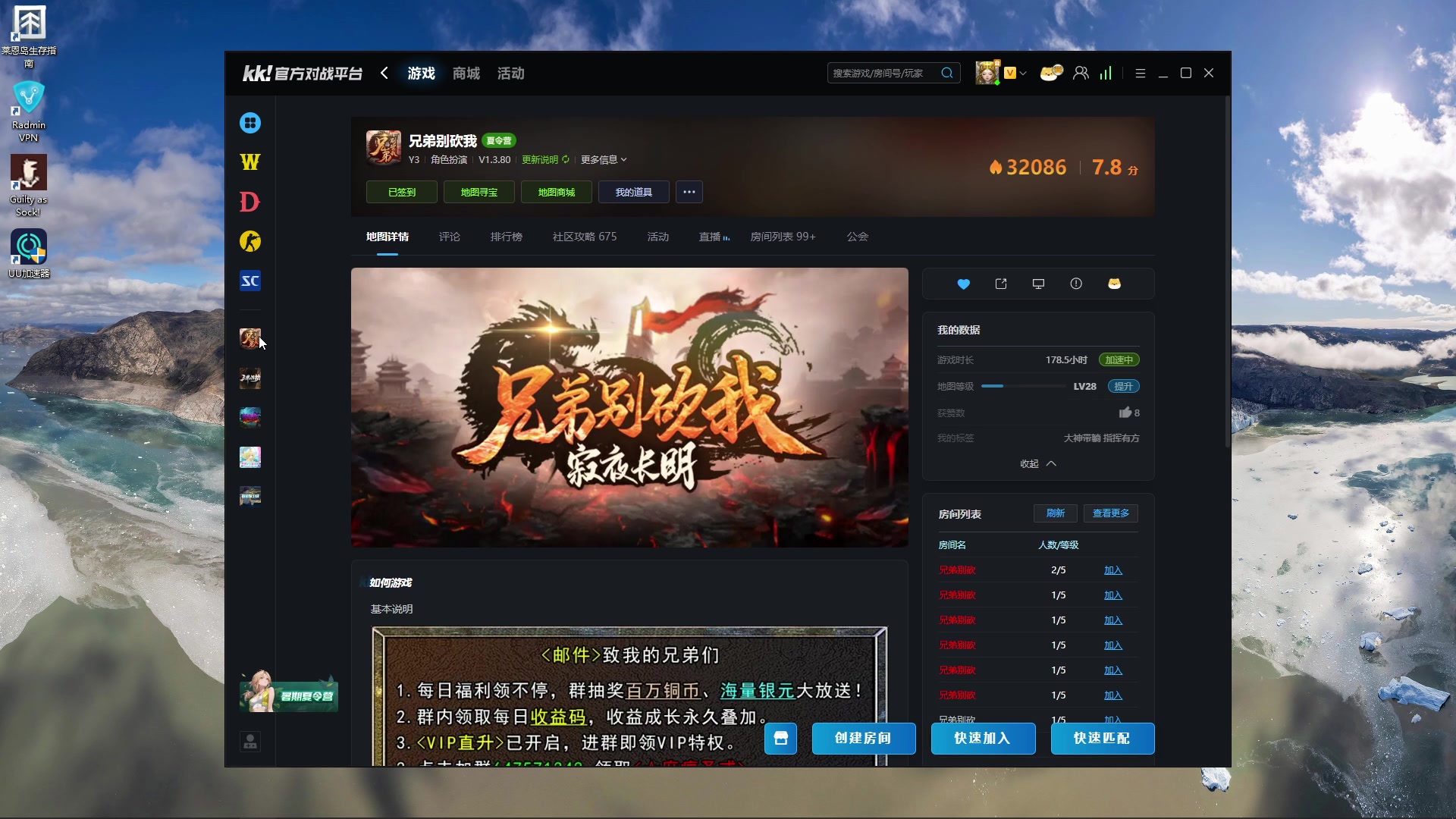
Task: Click the search magnifier icon
Action: [947, 73]
